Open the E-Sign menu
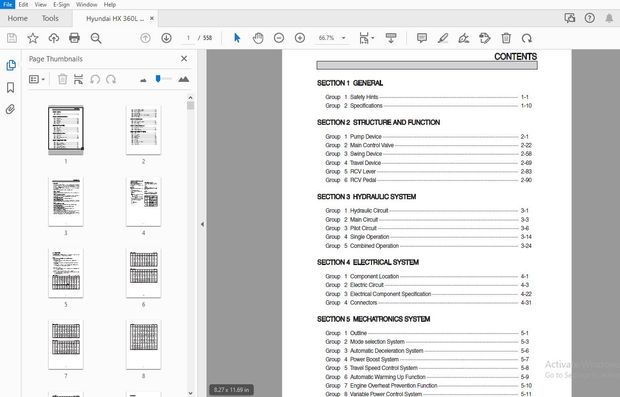 pyautogui.click(x=61, y=5)
